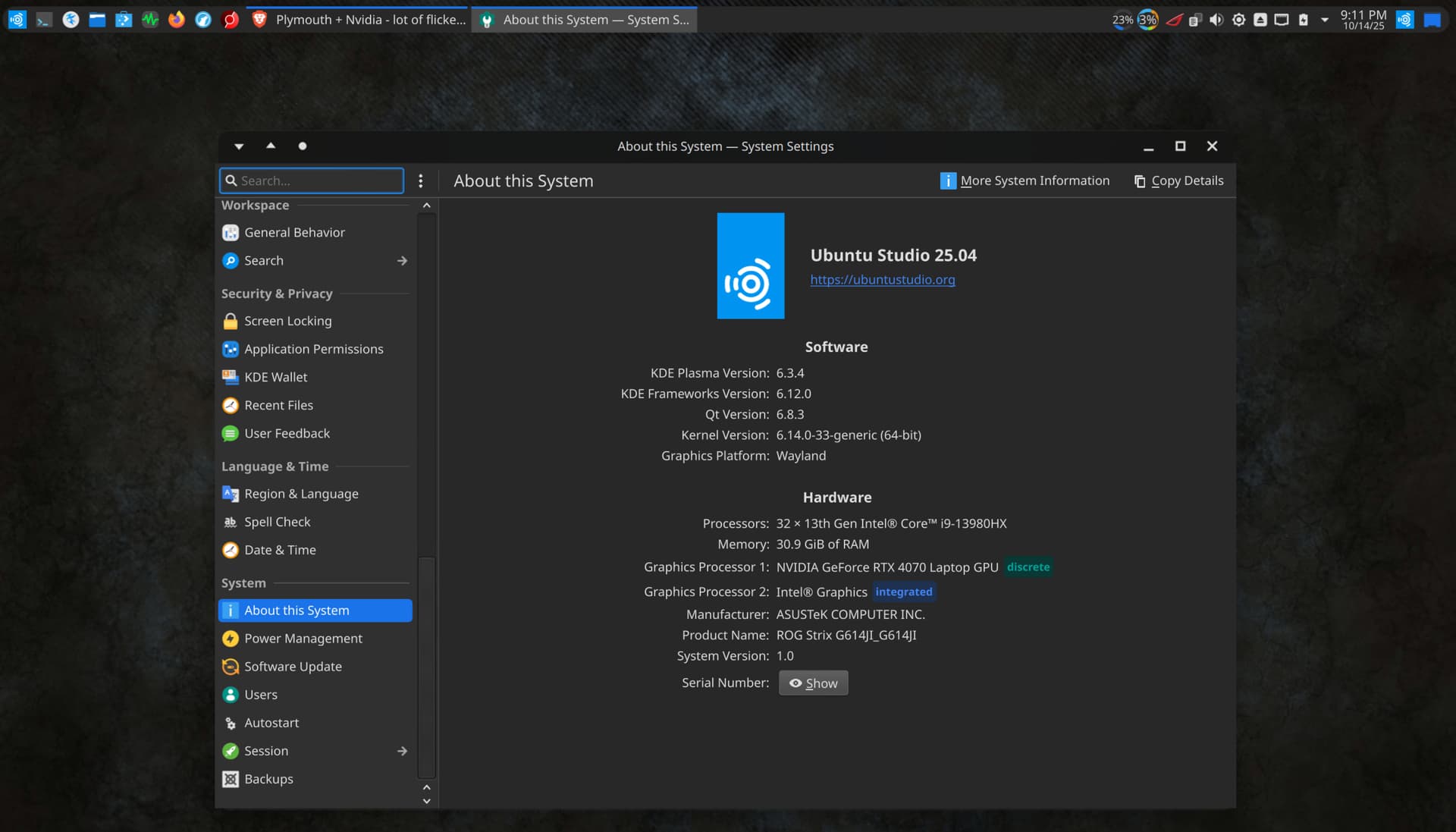Open KDE Wallet settings

275,377
